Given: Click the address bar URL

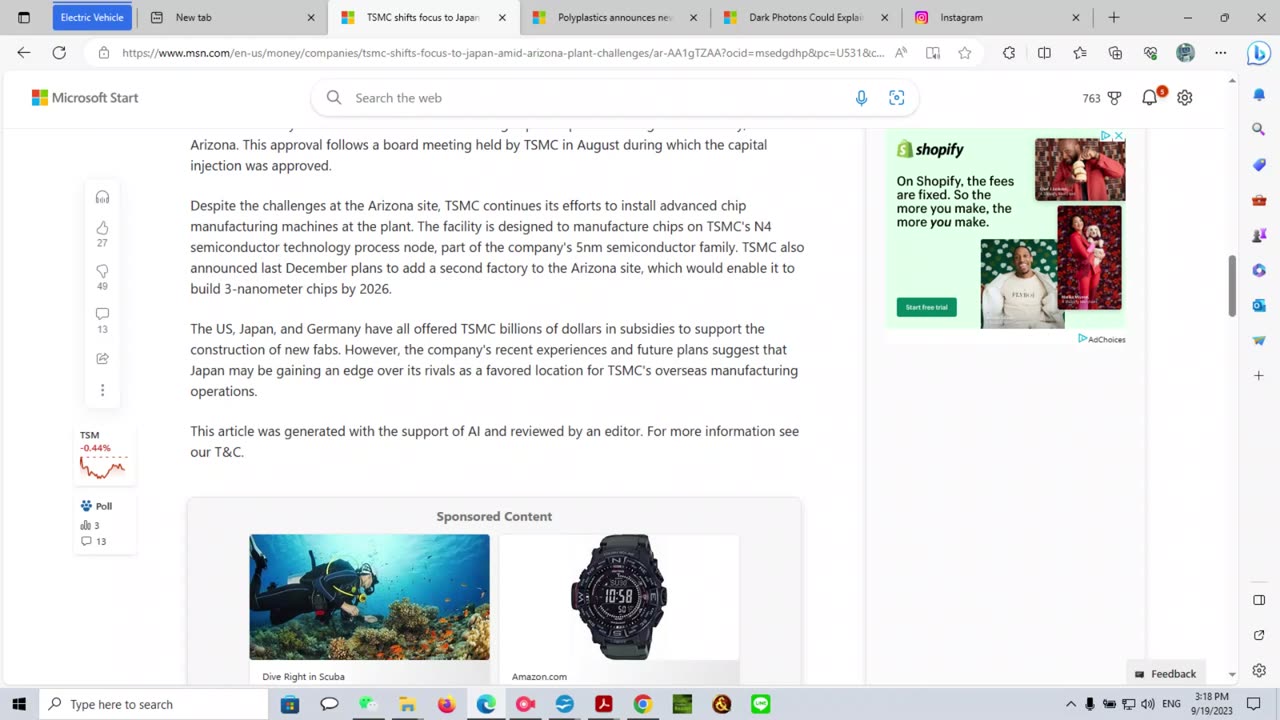Looking at the screenshot, I should point(503,53).
